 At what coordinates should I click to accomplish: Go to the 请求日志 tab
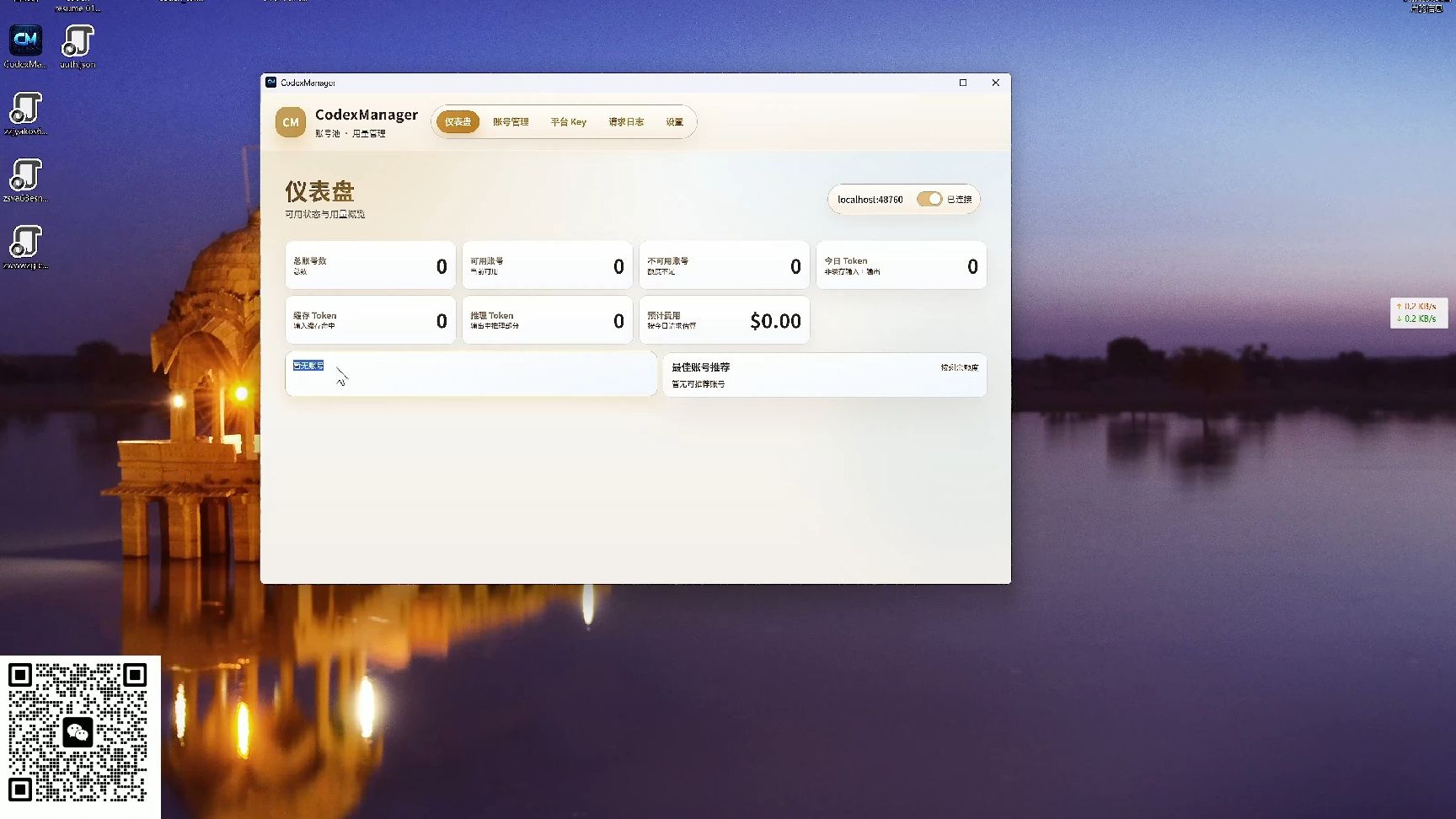[626, 122]
